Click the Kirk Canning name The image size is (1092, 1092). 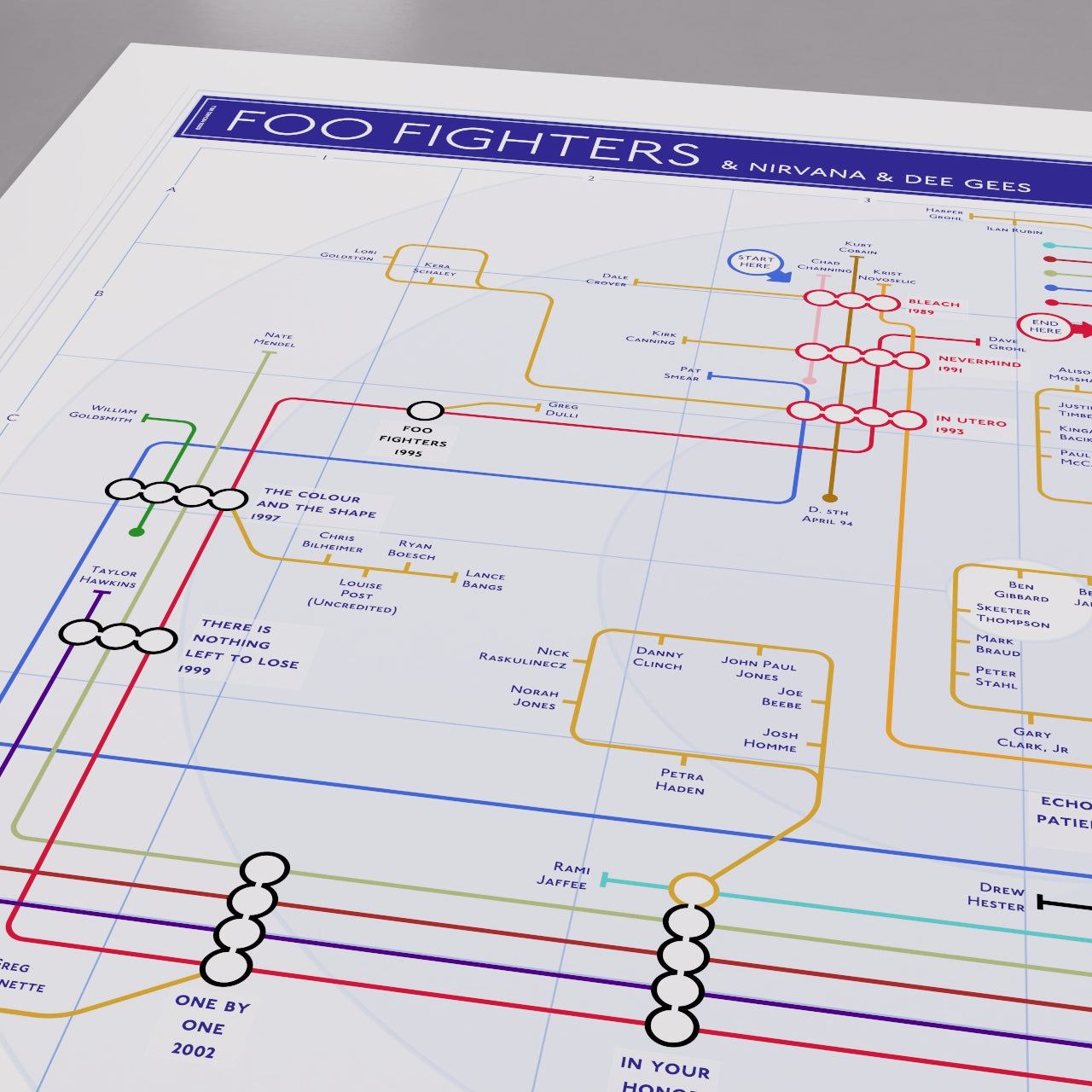(652, 338)
